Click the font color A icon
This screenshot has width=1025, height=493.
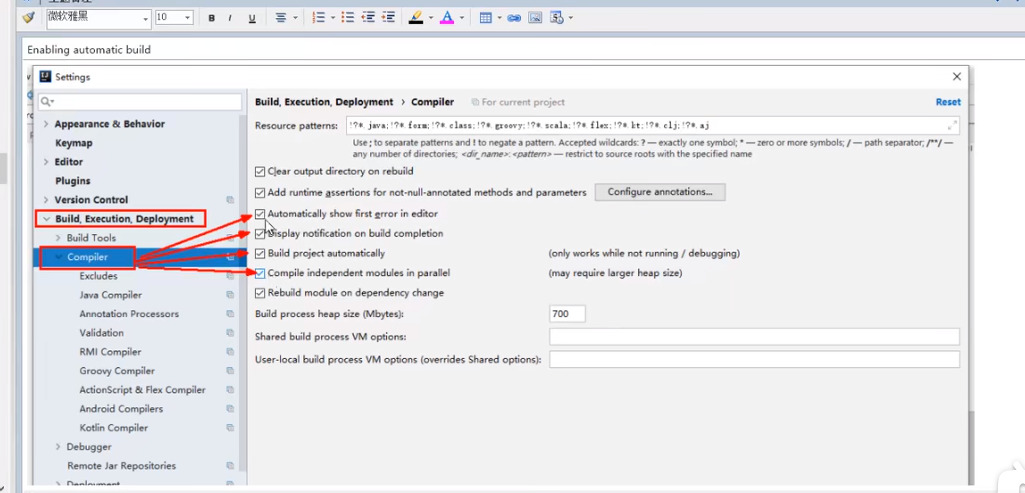point(447,18)
